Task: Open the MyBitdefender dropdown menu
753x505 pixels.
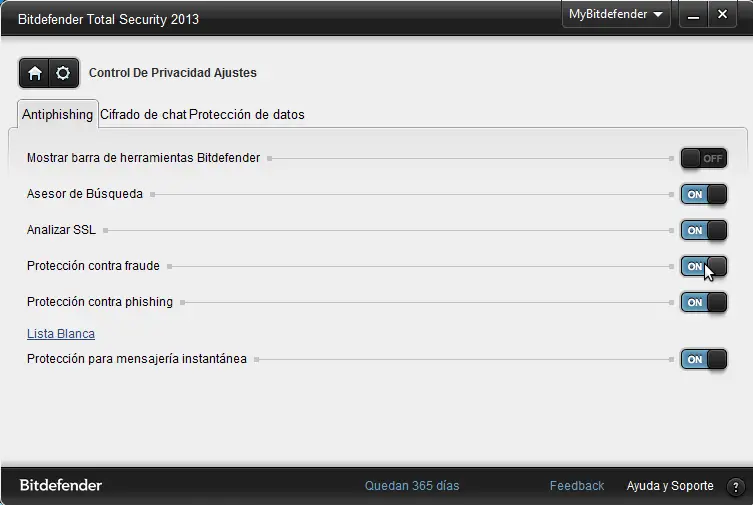Action: click(616, 15)
